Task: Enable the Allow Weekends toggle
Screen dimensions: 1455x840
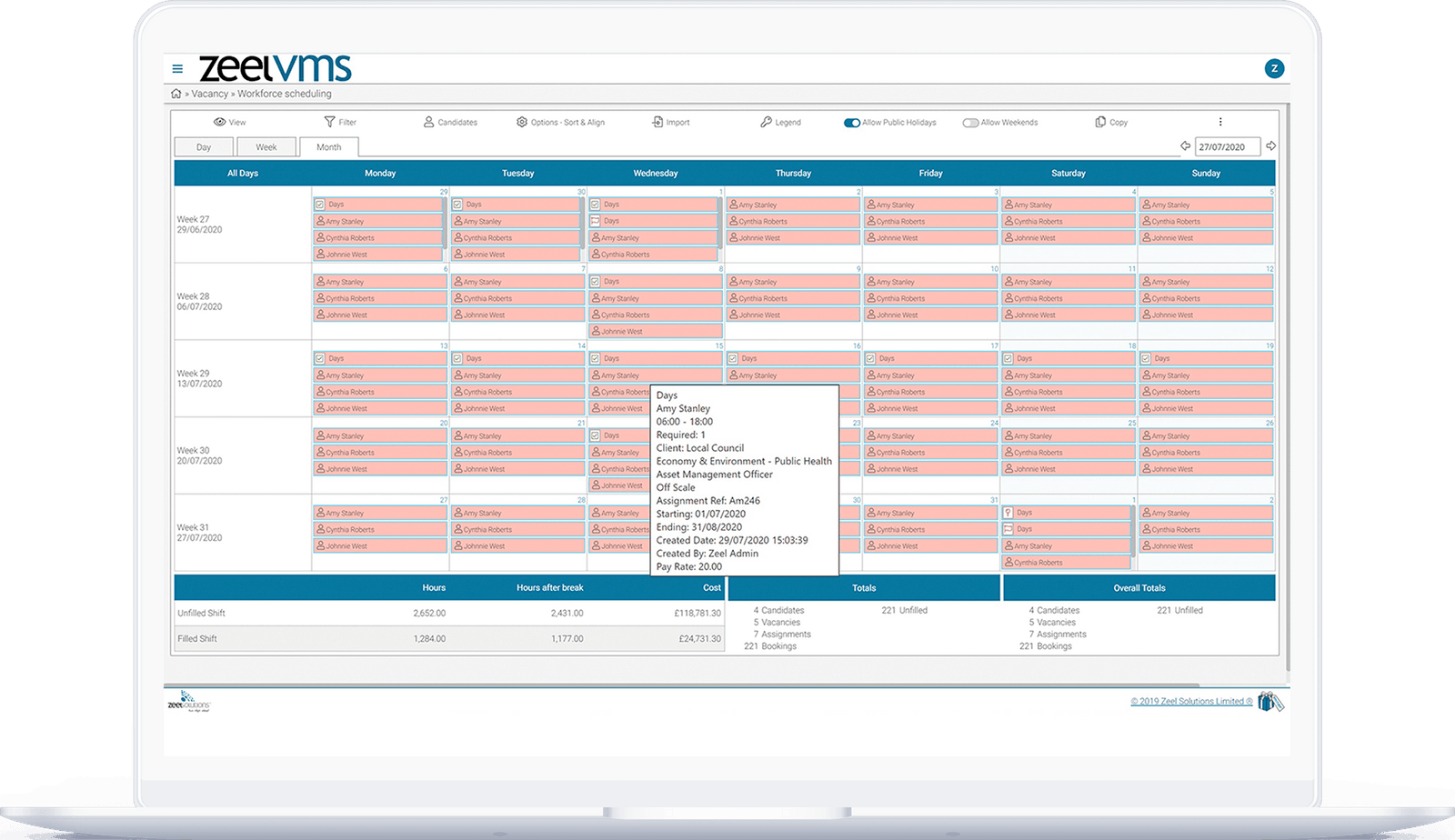Action: click(969, 122)
